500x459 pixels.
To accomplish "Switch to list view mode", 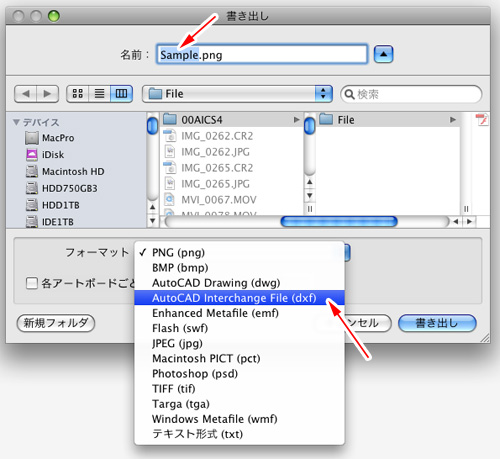I will point(99,94).
